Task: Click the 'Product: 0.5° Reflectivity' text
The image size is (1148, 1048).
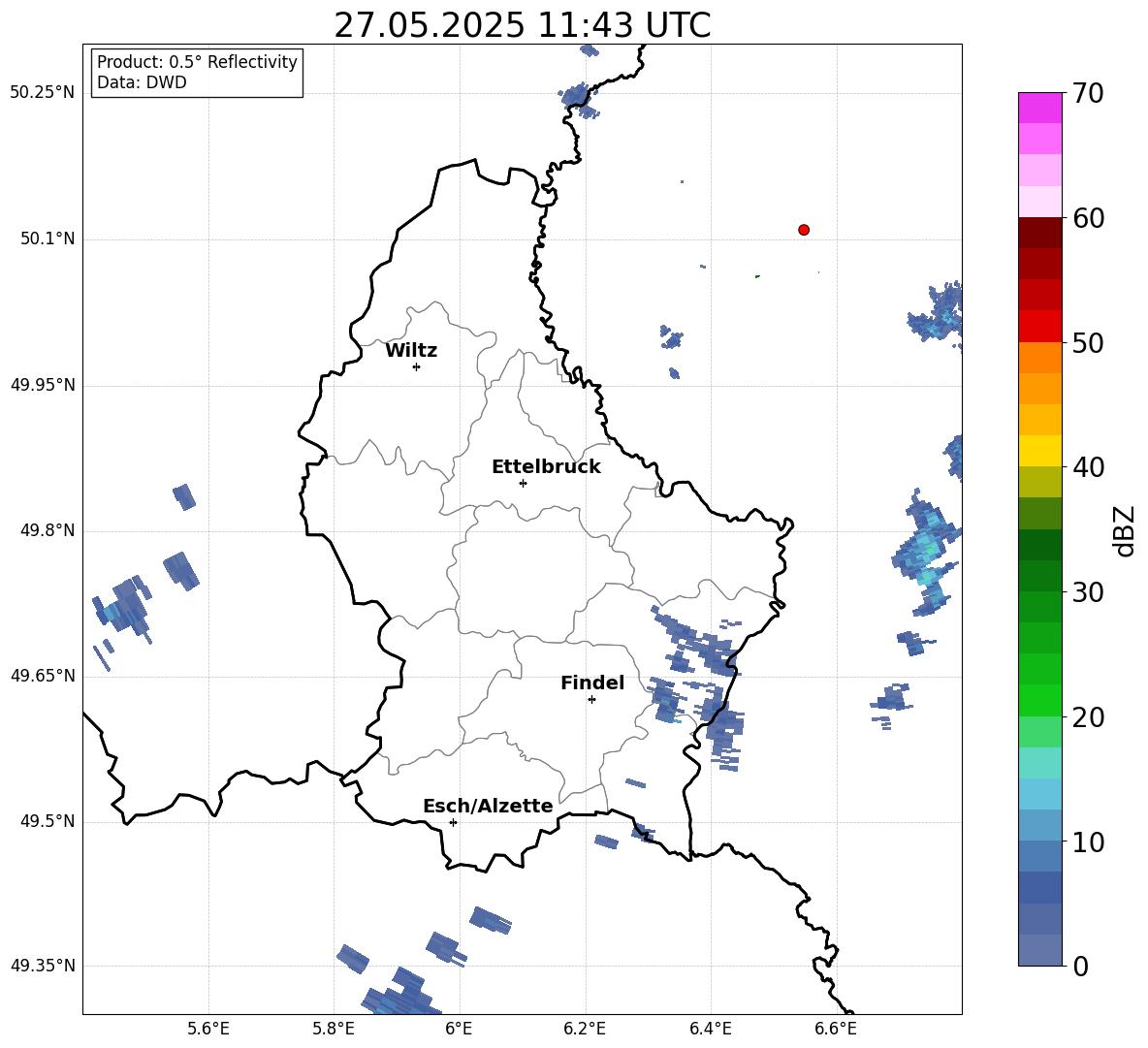Action: click(197, 62)
